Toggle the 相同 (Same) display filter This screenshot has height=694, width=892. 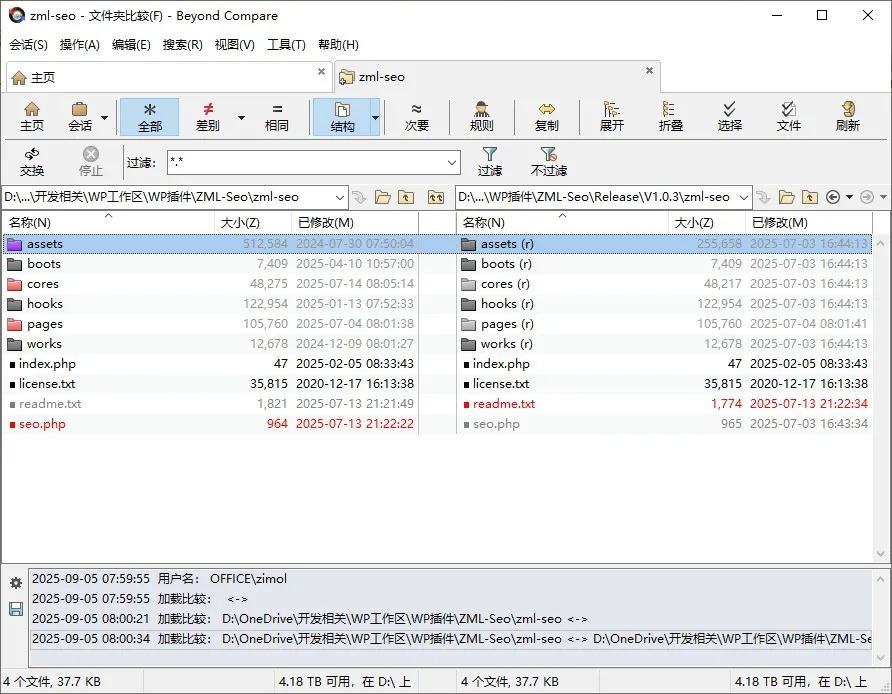[276, 117]
